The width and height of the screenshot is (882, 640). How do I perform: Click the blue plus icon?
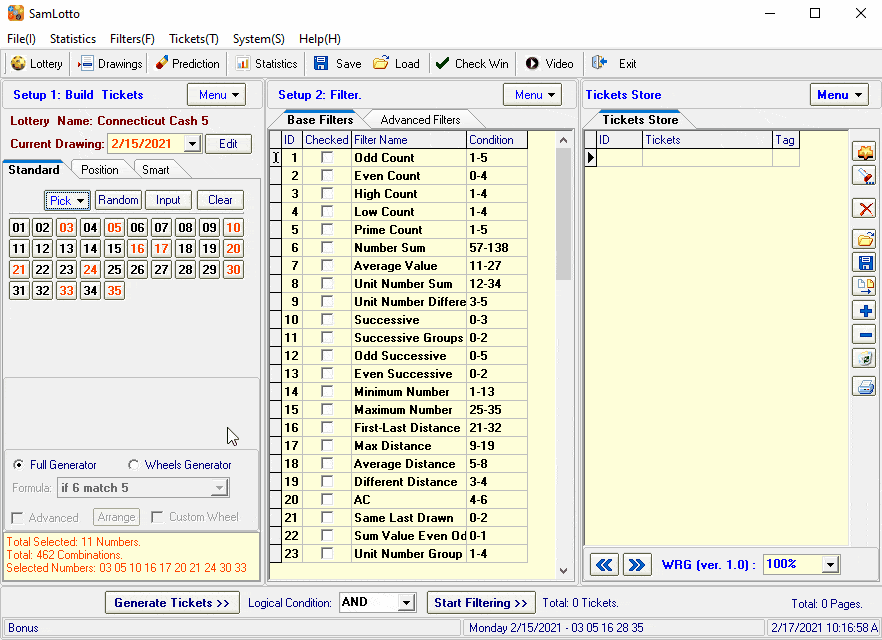865,311
